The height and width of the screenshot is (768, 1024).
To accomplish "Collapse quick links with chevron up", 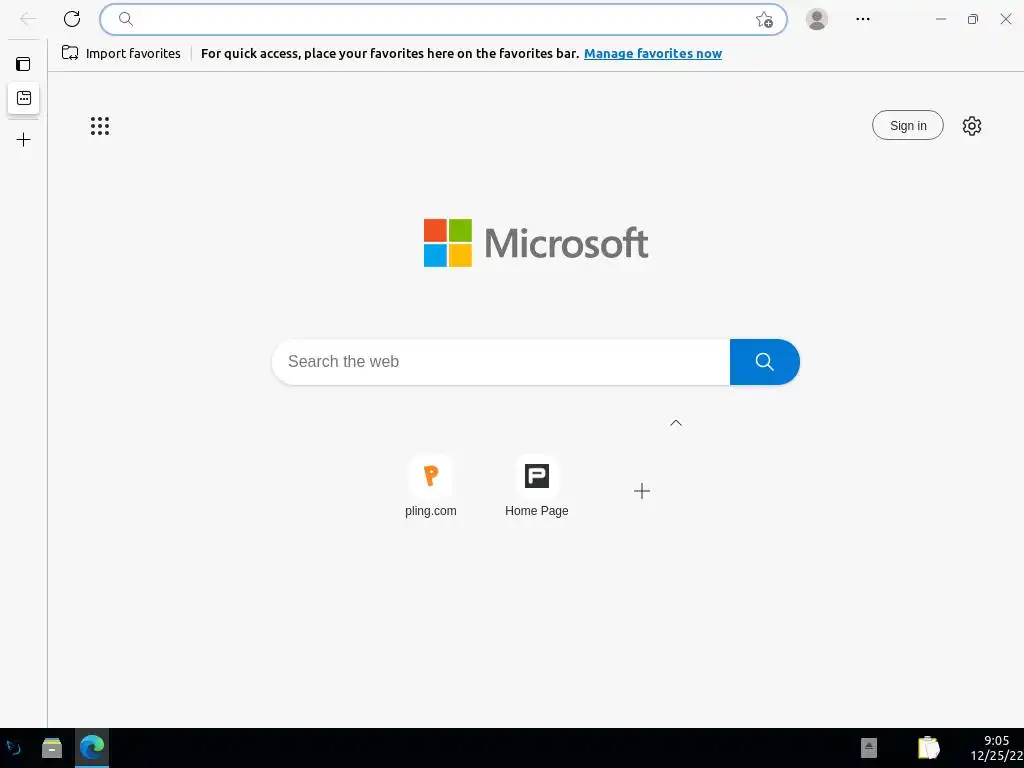I will click(x=676, y=423).
